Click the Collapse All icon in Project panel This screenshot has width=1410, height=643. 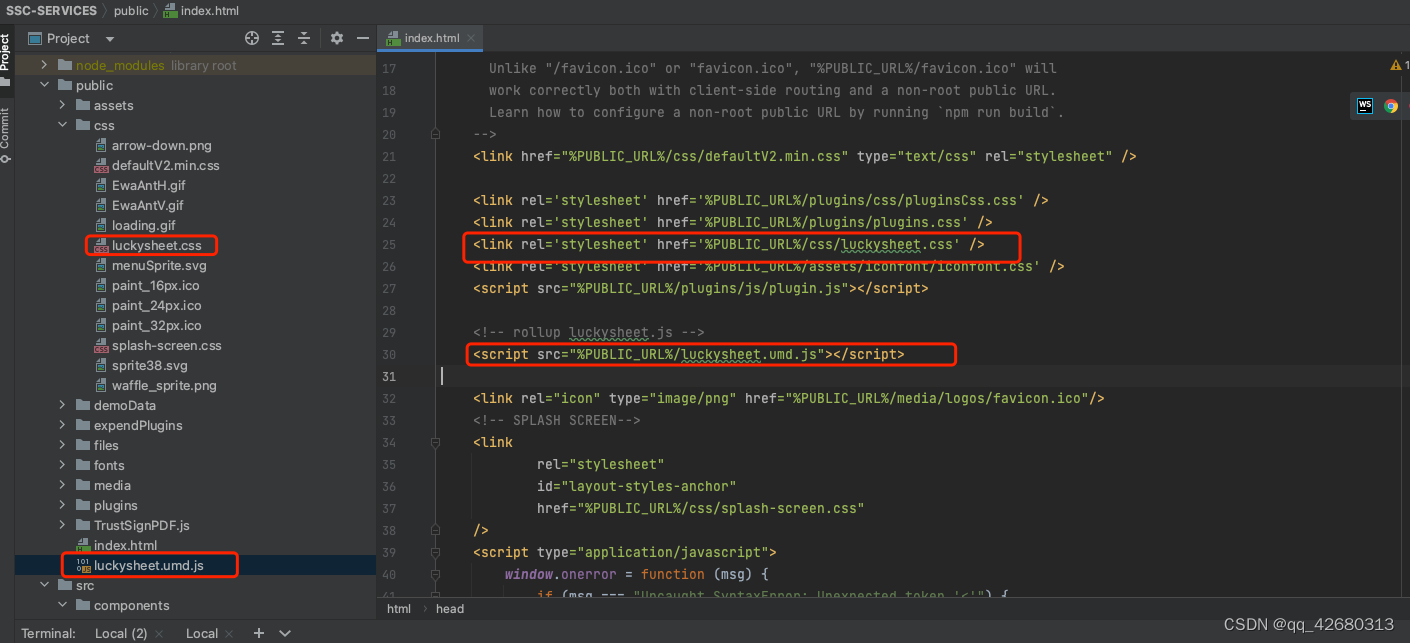click(304, 38)
